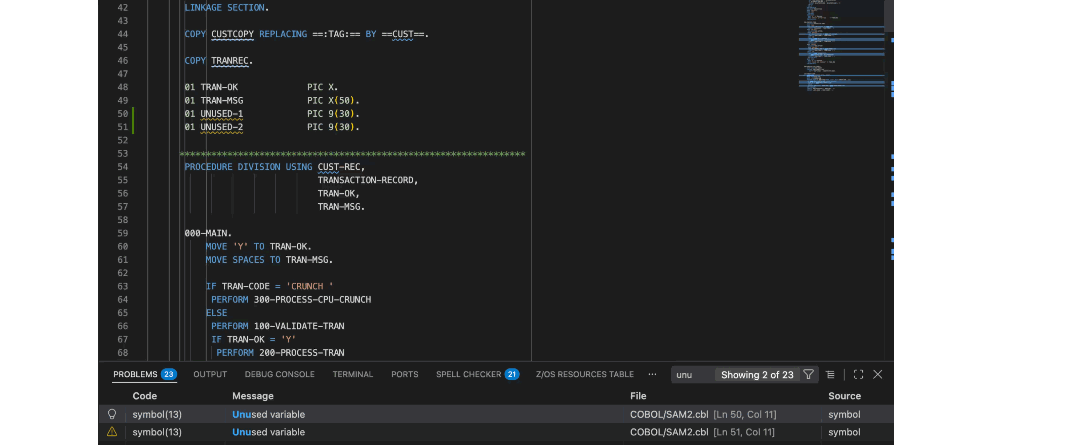The width and height of the screenshot is (1080, 445).
Task: Click the lightbulb quick-fix icon on line 50 problem
Action: pos(112,415)
